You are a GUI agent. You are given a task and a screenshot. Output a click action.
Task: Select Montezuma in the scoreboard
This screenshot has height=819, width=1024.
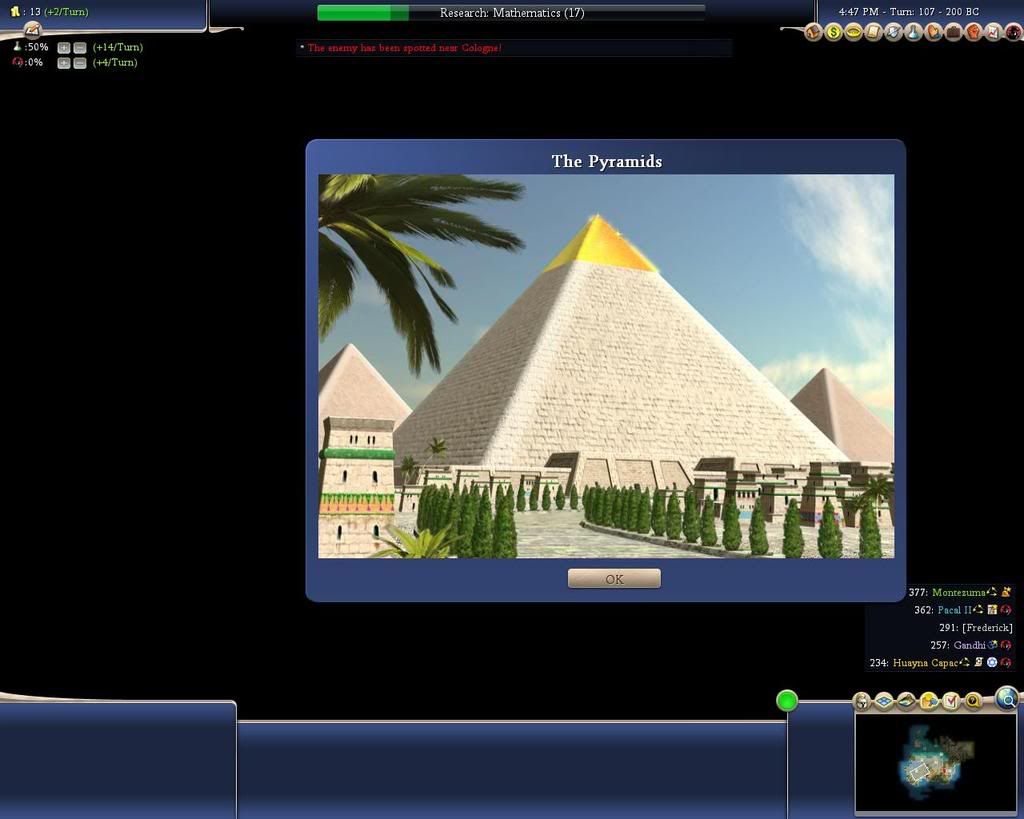click(958, 592)
